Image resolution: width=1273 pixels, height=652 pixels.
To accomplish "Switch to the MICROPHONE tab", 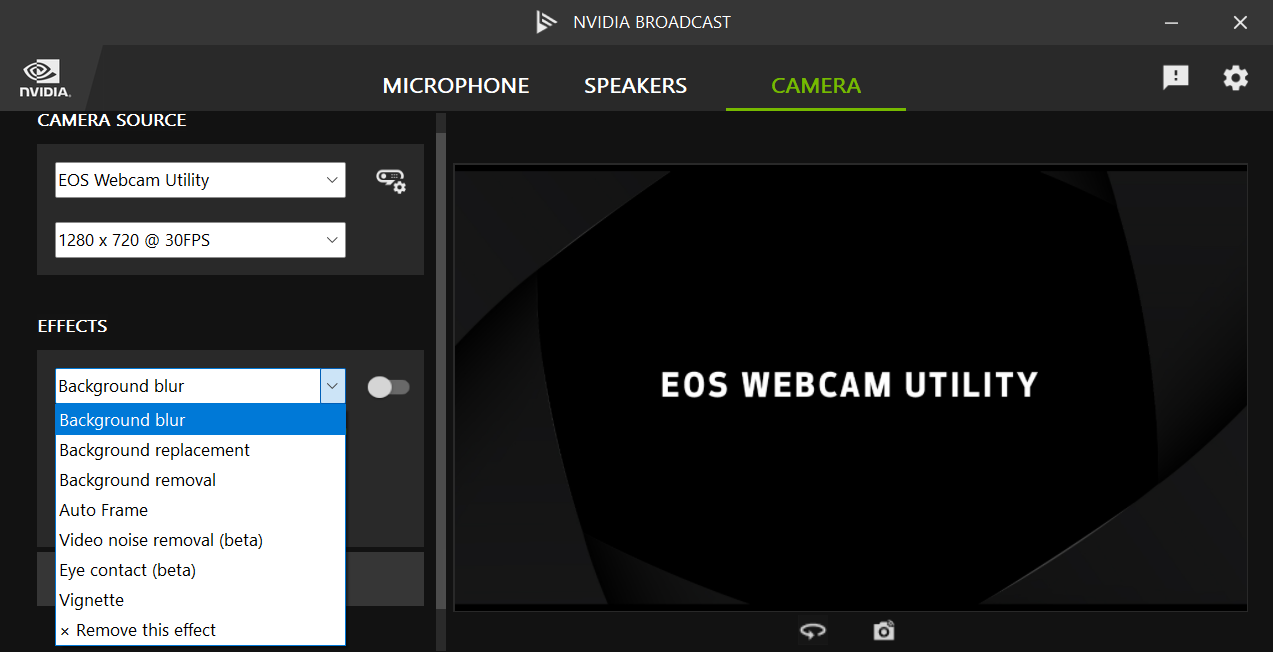I will click(x=456, y=86).
